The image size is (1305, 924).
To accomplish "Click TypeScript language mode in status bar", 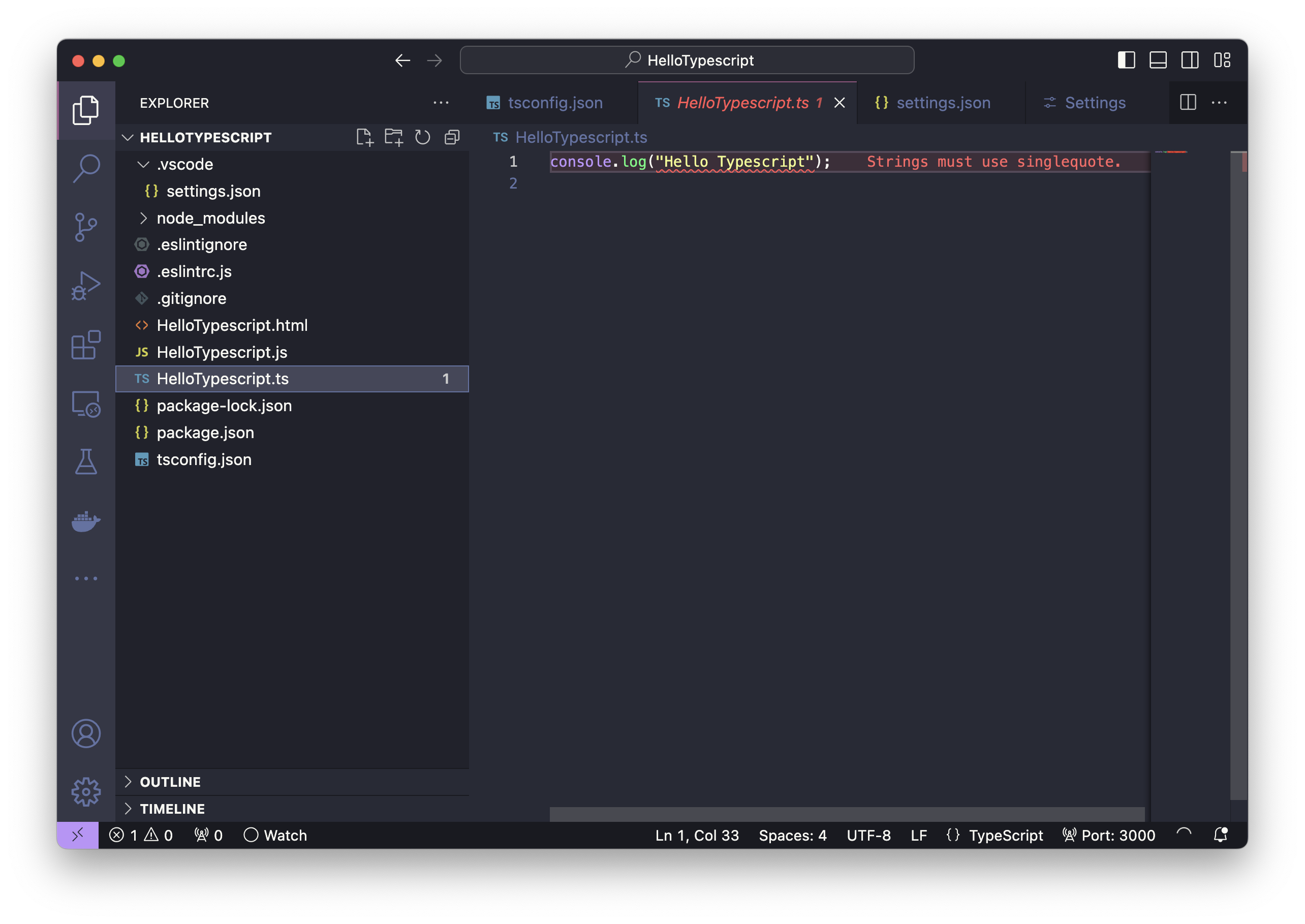I will point(1006,835).
